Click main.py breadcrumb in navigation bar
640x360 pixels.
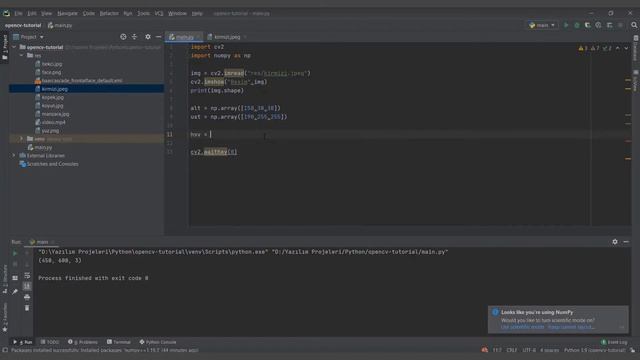pyautogui.click(x=60, y=25)
